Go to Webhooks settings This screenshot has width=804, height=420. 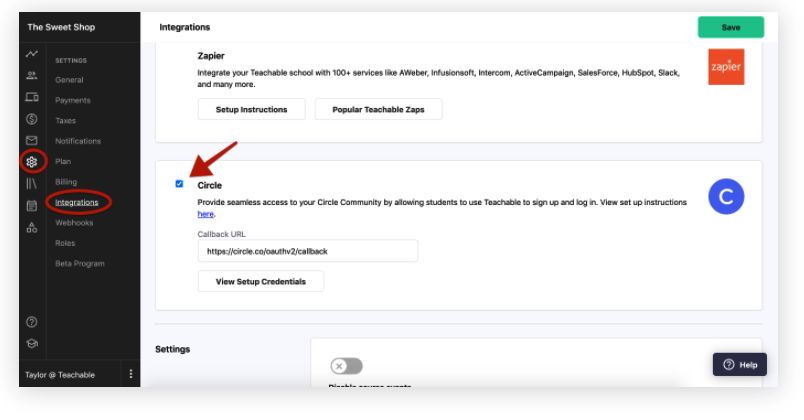point(74,223)
